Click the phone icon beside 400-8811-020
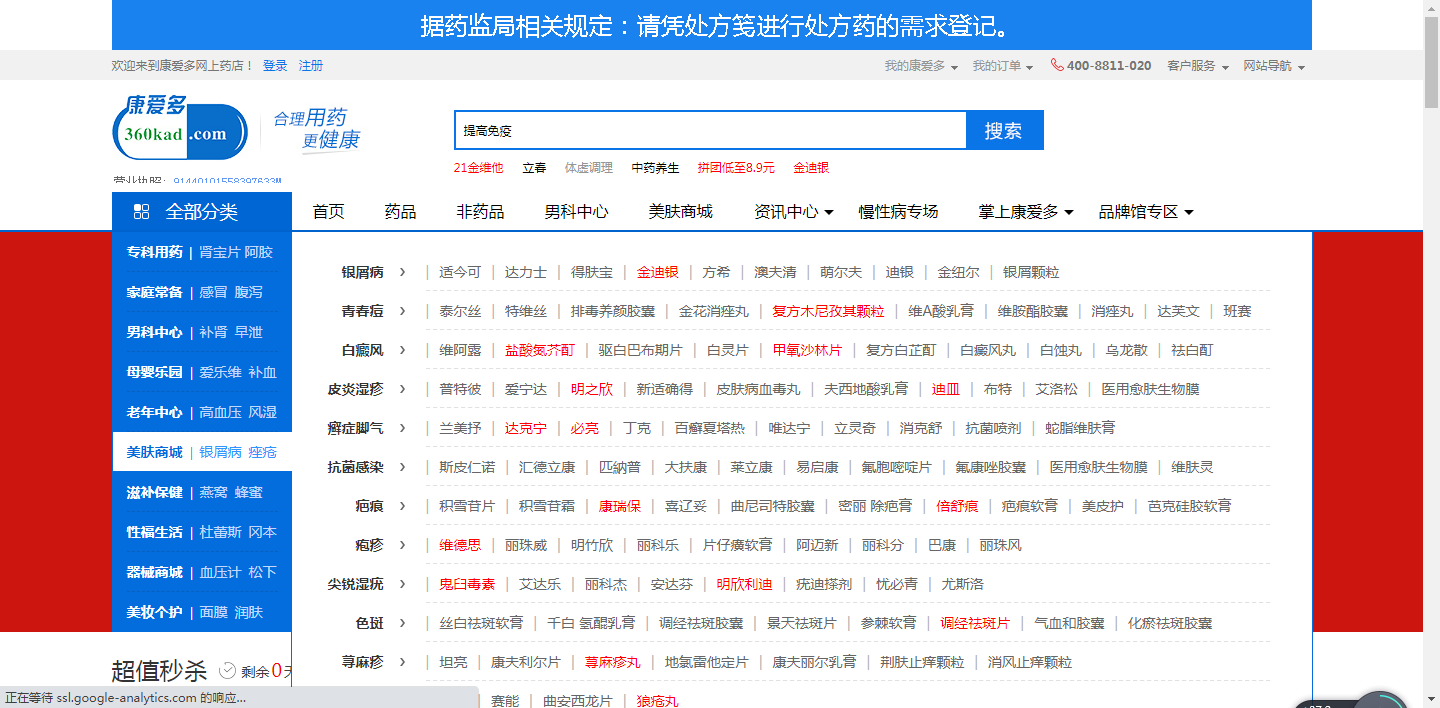Screen dimensions: 1440x708 (x=1057, y=65)
